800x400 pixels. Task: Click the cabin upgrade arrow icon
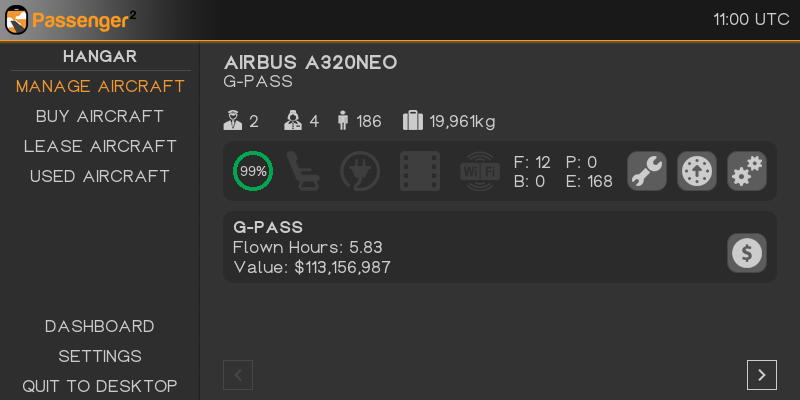[x=697, y=171]
